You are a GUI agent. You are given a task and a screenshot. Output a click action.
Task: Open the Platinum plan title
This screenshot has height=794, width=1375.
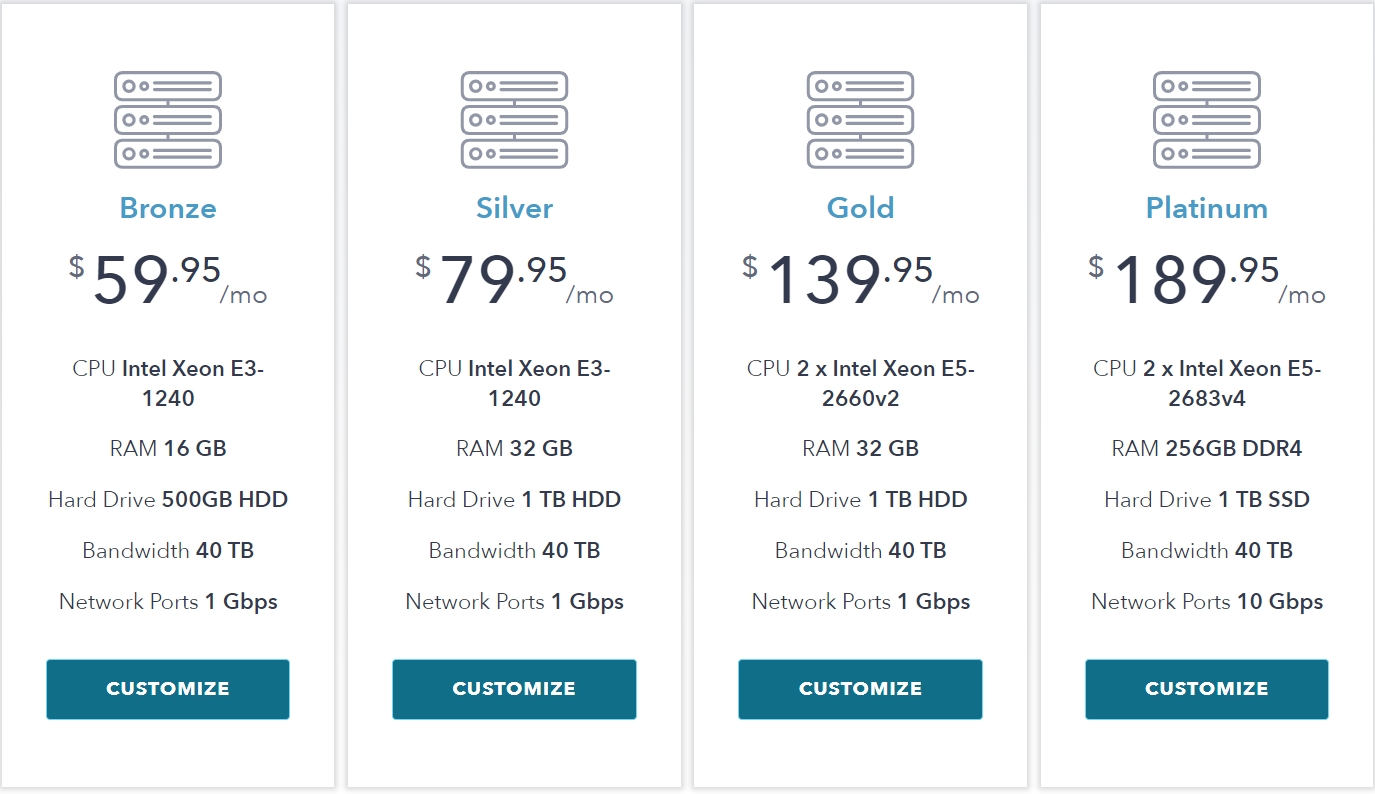pyautogui.click(x=1207, y=208)
